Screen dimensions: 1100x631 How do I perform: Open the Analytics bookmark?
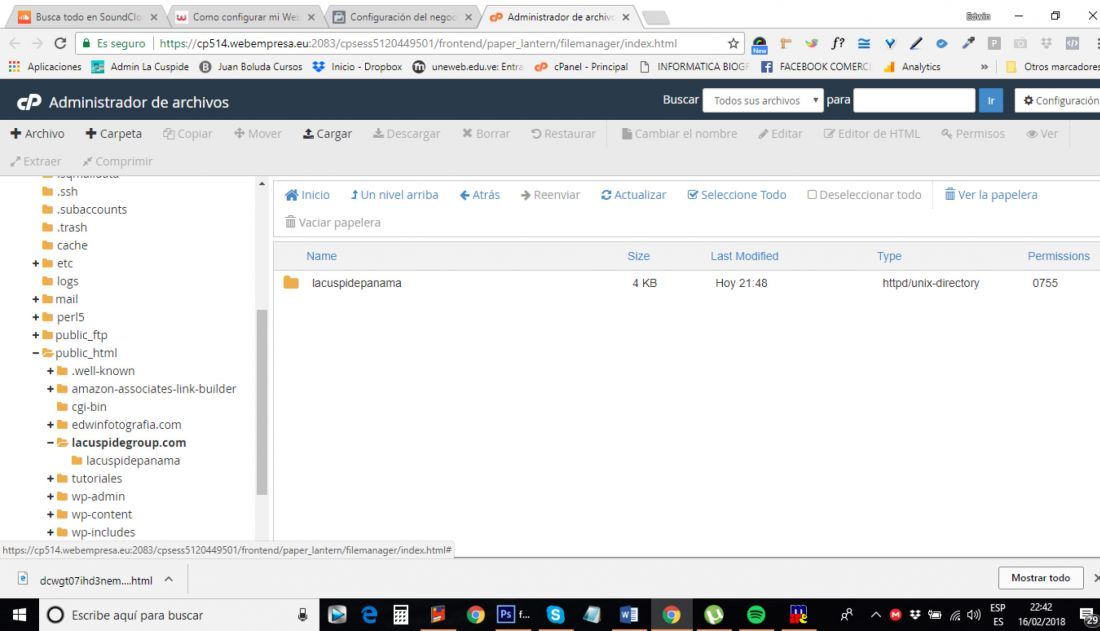pos(912,67)
